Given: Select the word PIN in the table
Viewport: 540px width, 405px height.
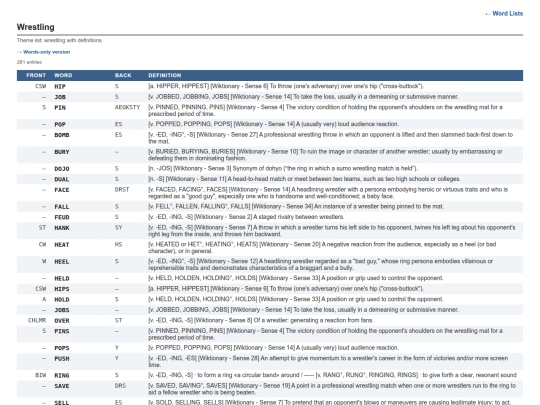Looking at the screenshot, I should click(60, 107).
